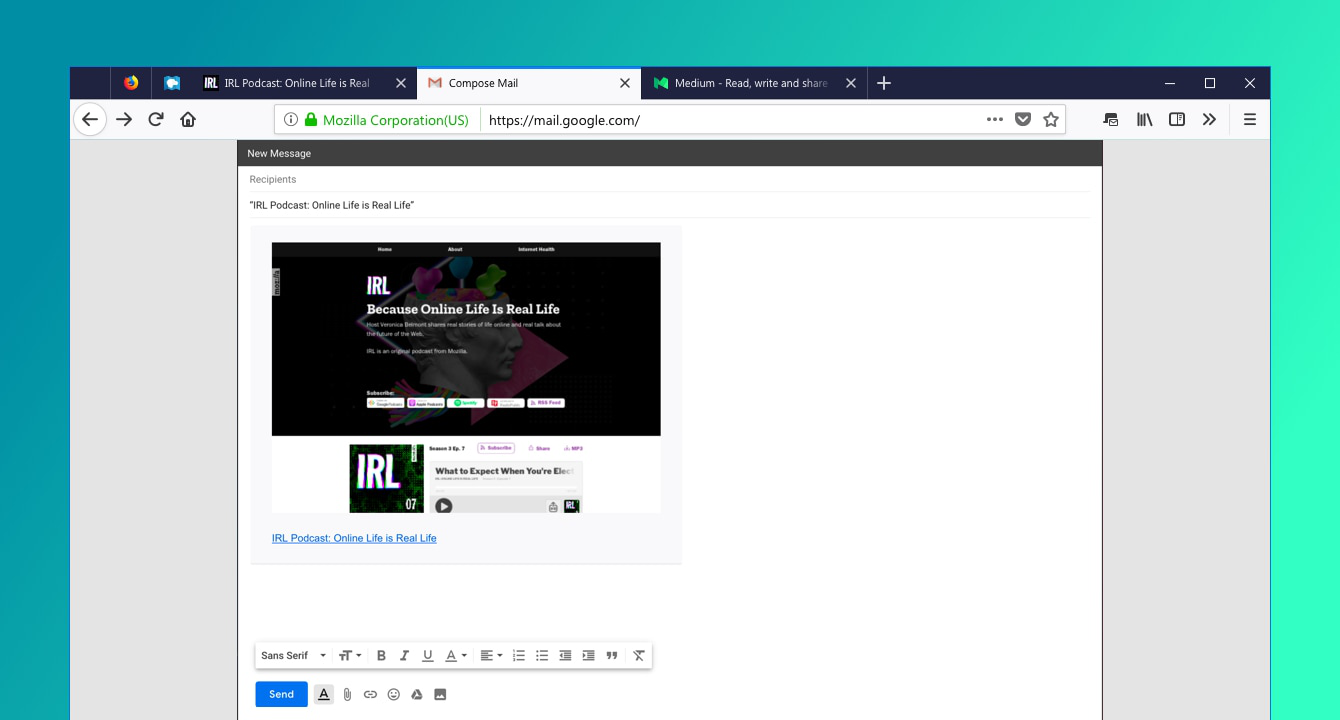Image resolution: width=1340 pixels, height=720 pixels.
Task: Remove formatting from selected text
Action: [x=639, y=655]
